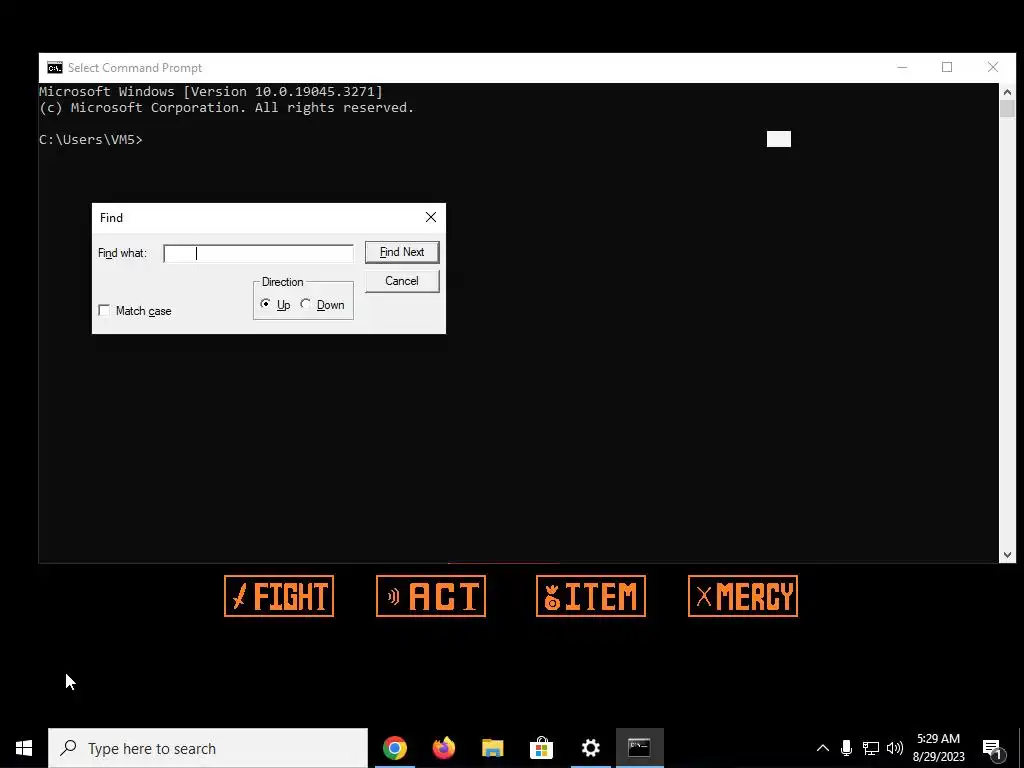Image resolution: width=1024 pixels, height=768 pixels.
Task: Click the scrollbar down arrow in Command Prompt
Action: [x=1007, y=554]
